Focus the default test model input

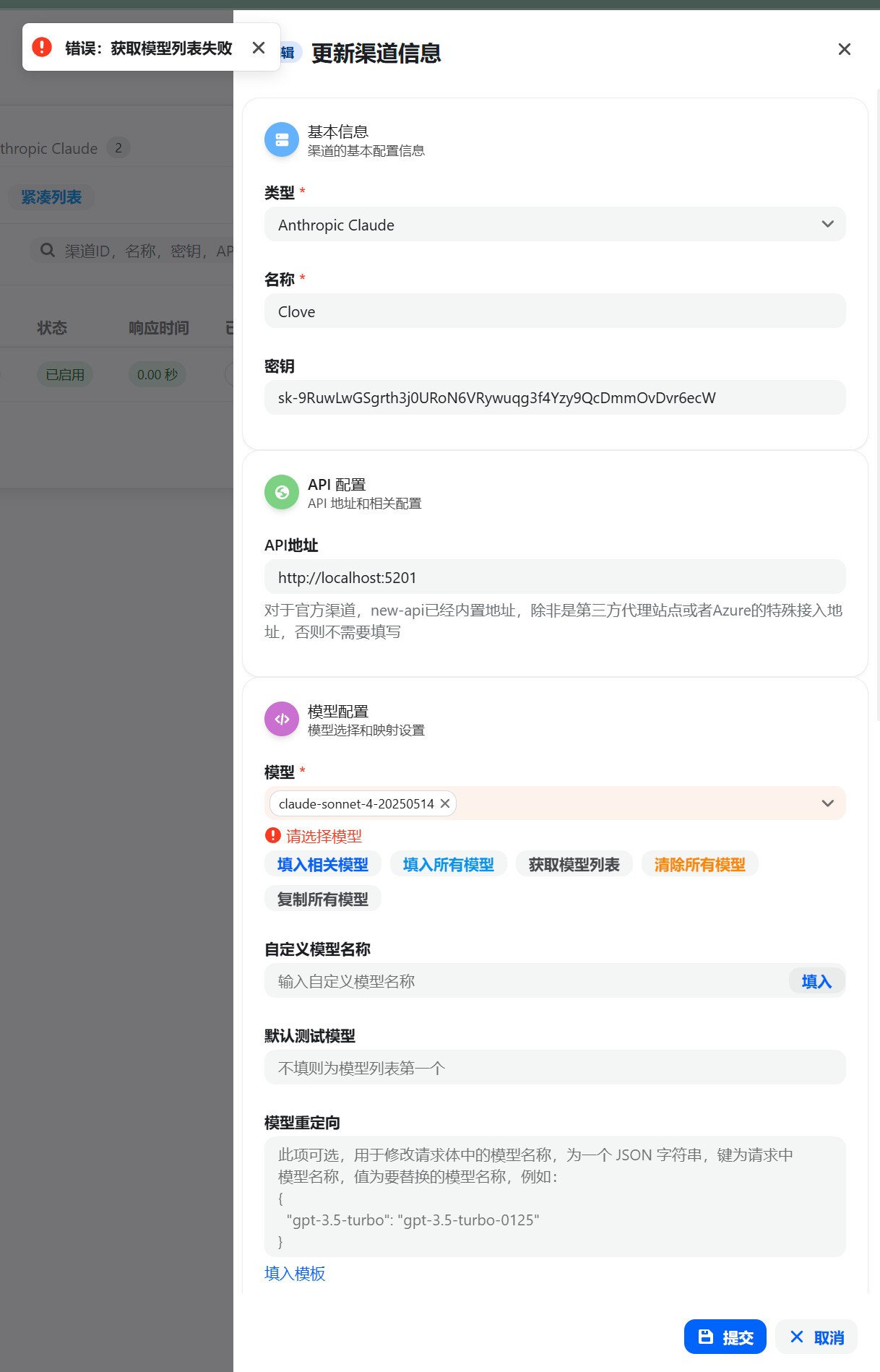(x=555, y=1068)
